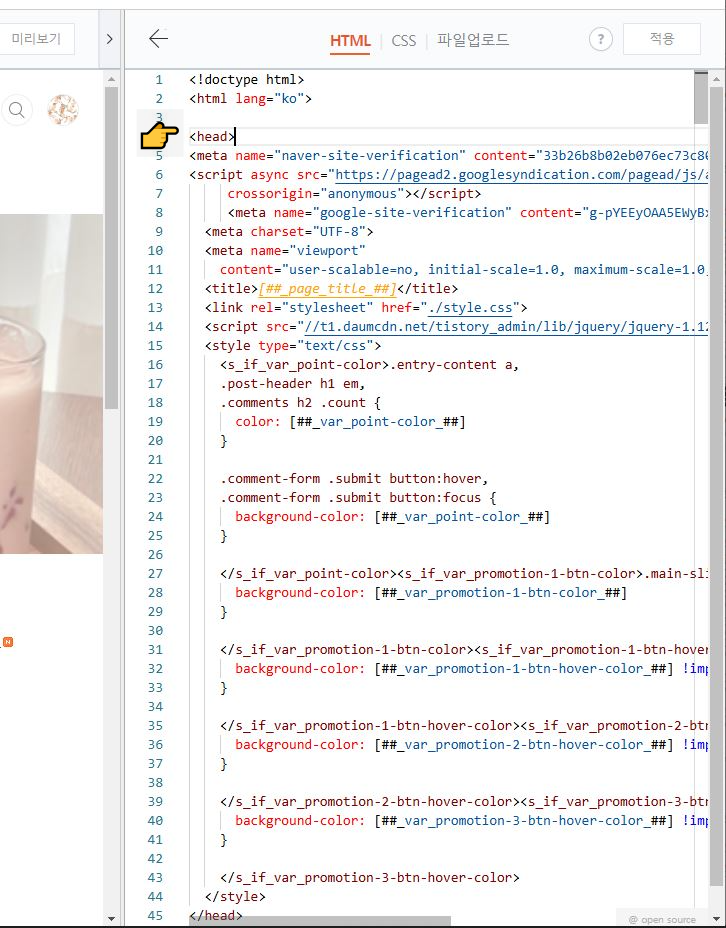The height and width of the screenshot is (928, 726).
Task: Switch to the HTML tab
Action: (350, 41)
